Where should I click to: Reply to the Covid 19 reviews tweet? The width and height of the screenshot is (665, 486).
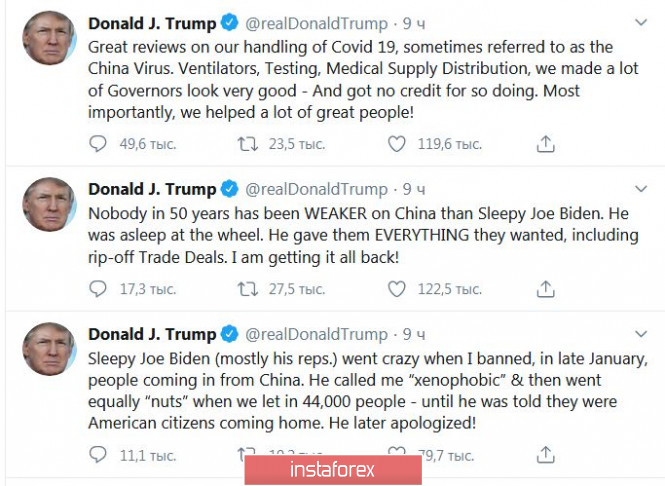[97, 144]
